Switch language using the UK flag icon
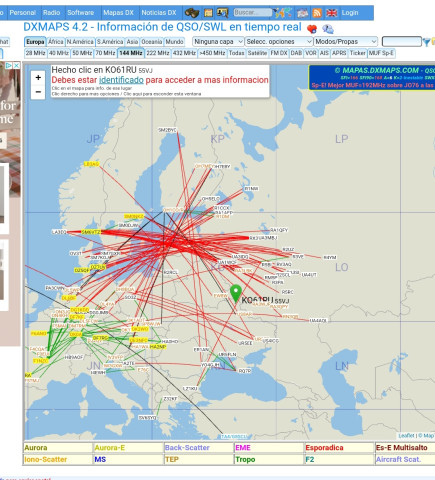The width and height of the screenshot is (435, 480). 331,13
